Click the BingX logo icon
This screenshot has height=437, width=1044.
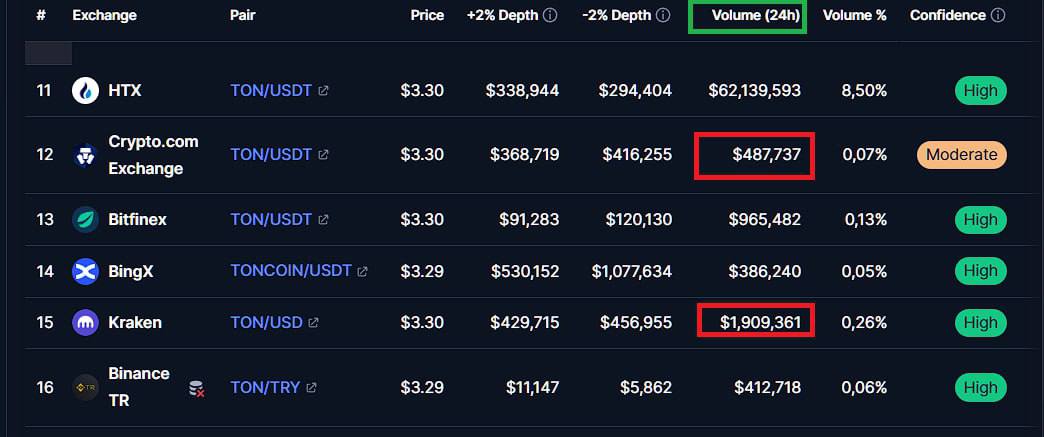(x=85, y=272)
